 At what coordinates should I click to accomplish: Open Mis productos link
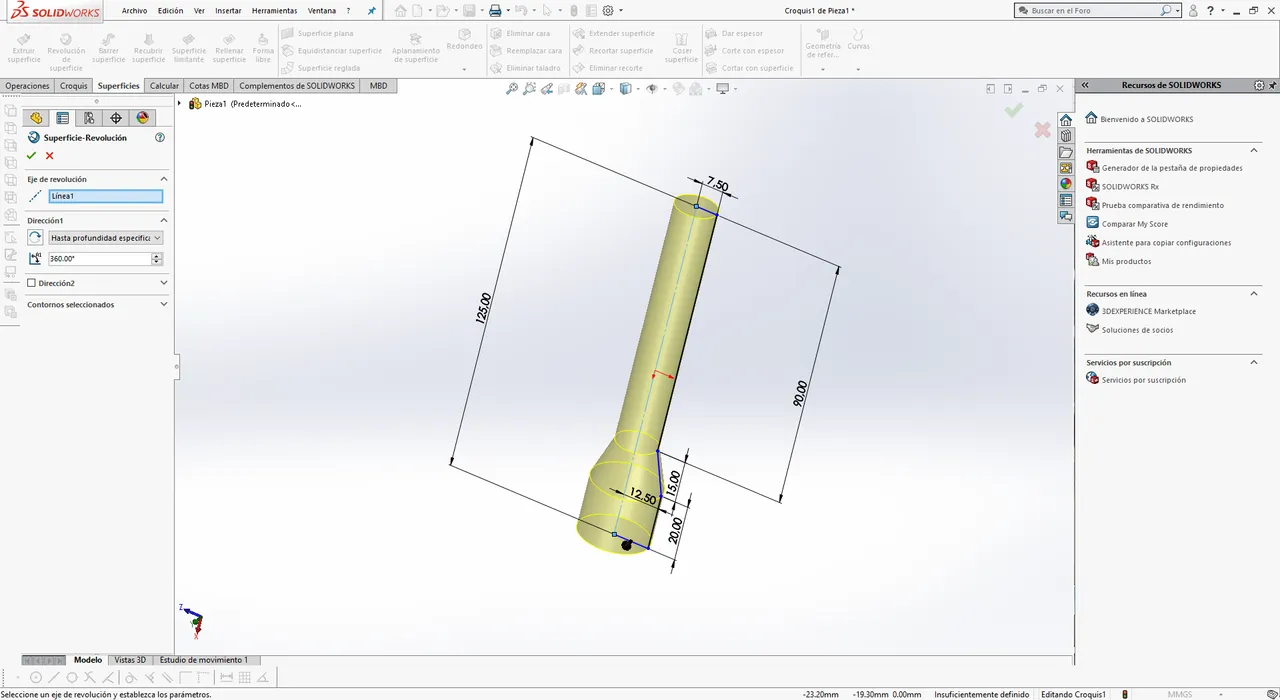point(1126,261)
